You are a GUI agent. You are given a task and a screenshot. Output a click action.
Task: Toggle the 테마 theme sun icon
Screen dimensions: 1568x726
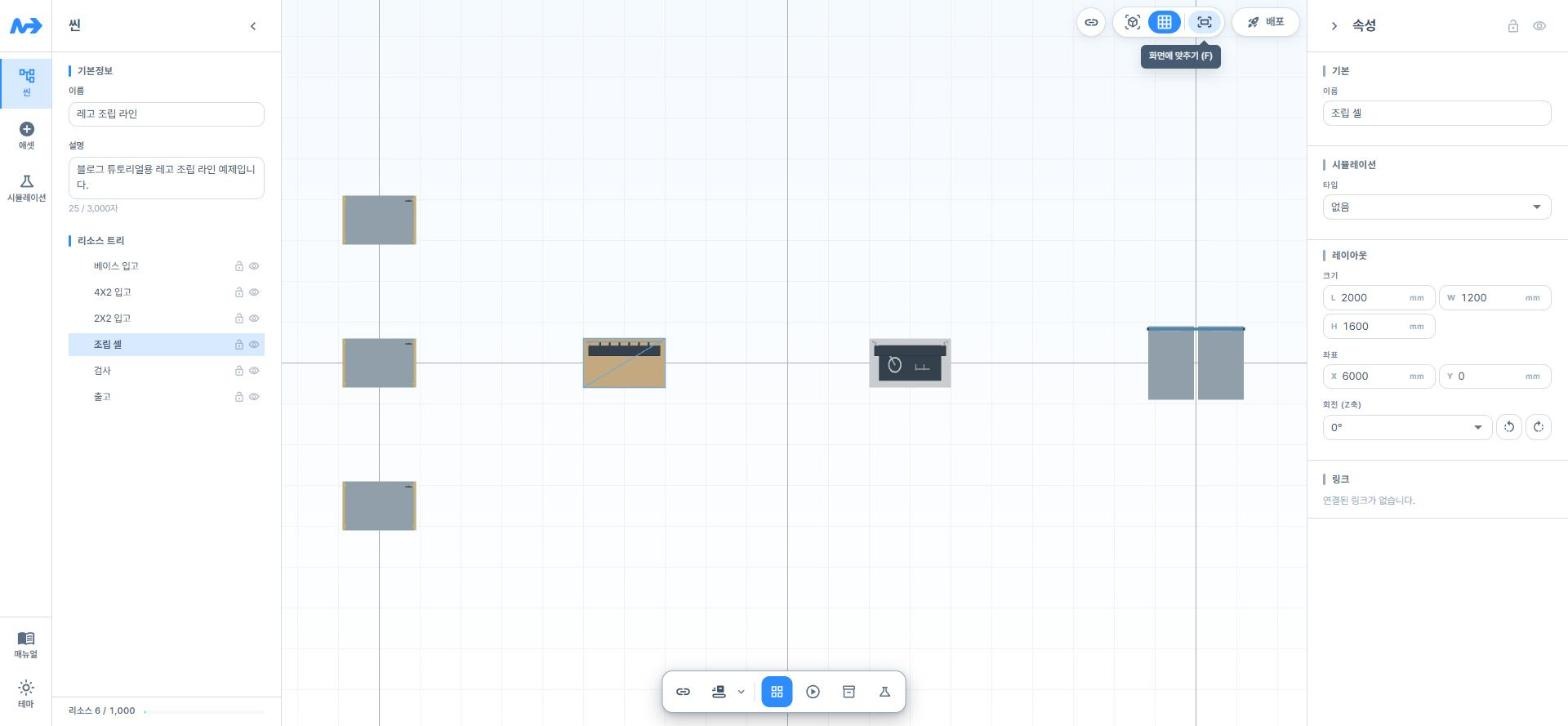[26, 694]
